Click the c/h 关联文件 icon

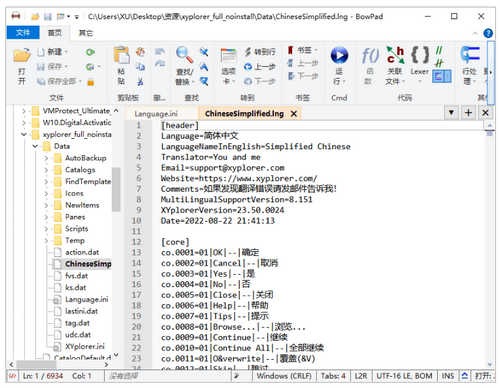[x=395, y=55]
